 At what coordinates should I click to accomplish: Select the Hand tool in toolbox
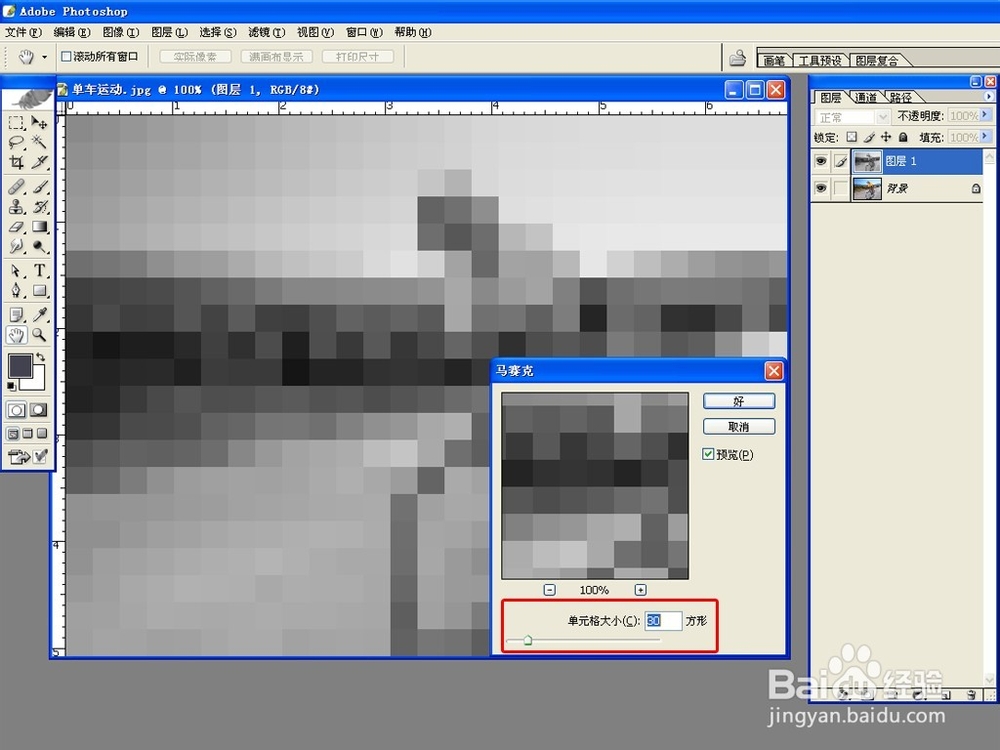pos(17,334)
